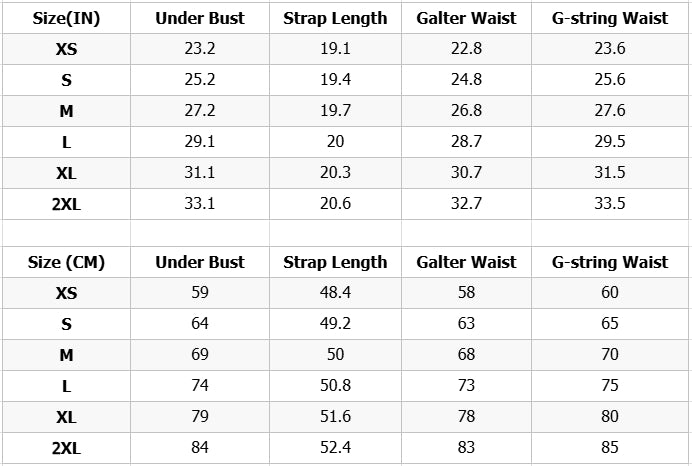Click the cell with value 59
The height and width of the screenshot is (466, 692).
coord(200,293)
